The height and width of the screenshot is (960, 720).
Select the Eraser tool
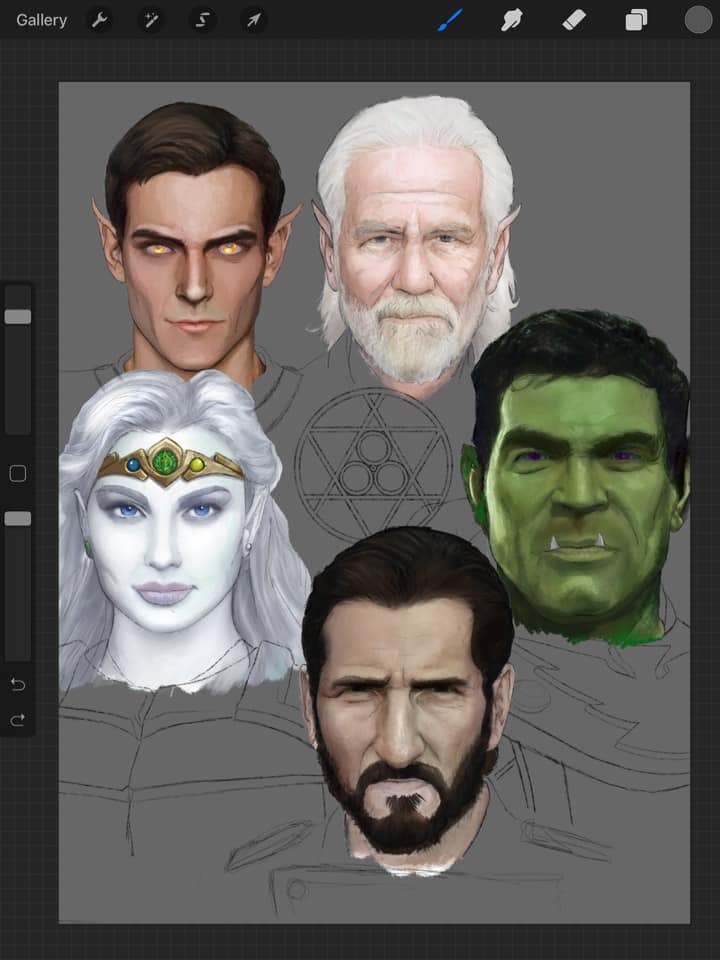(x=574, y=20)
